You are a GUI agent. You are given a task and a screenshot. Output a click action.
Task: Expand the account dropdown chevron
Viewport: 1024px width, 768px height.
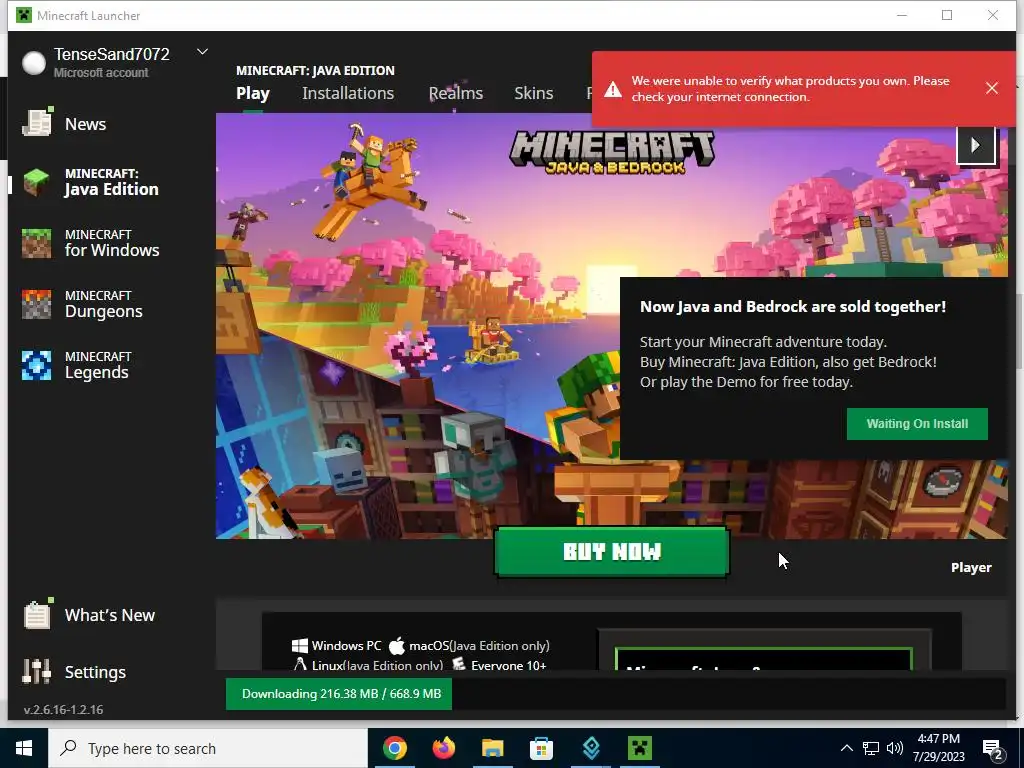202,52
